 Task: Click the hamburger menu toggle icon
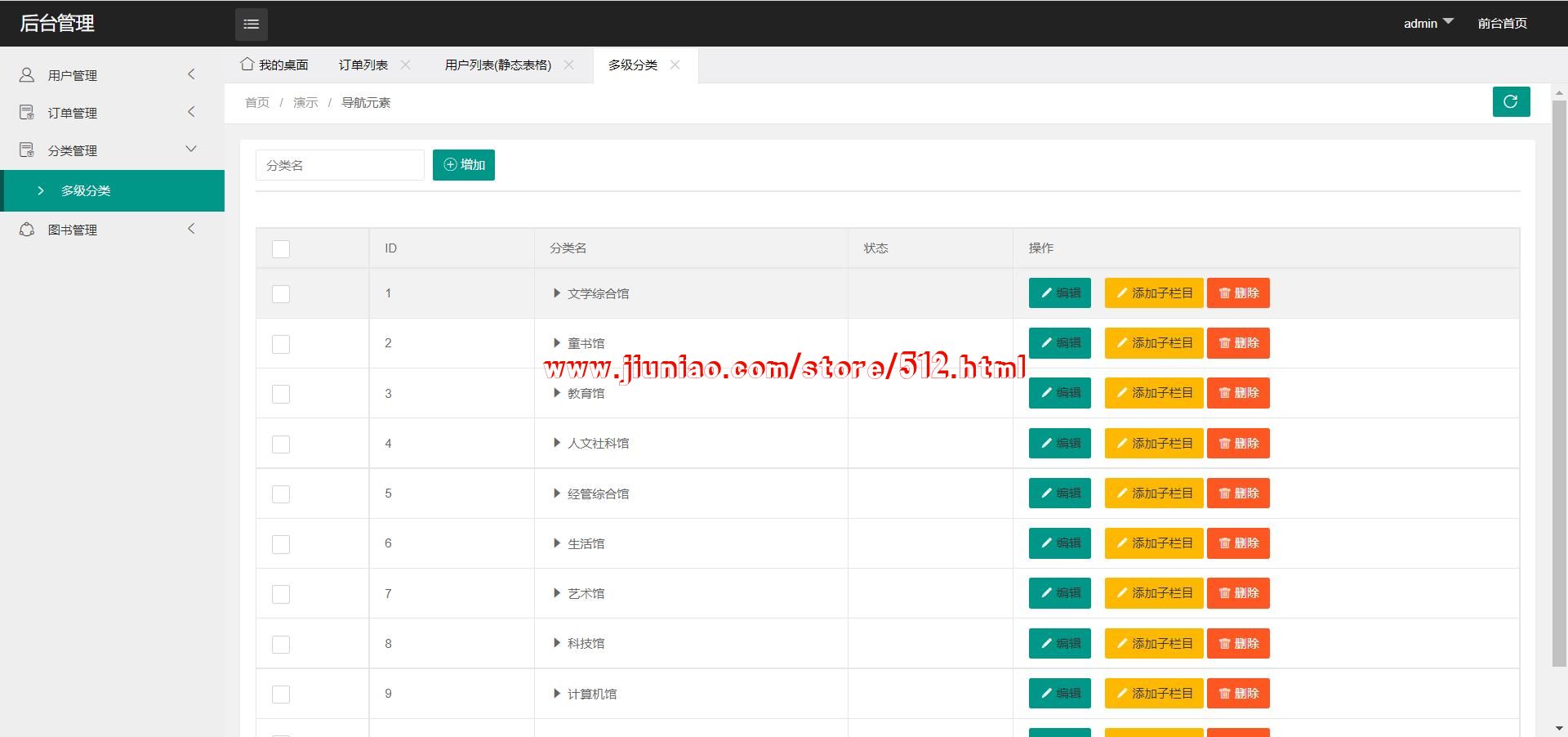pos(251,25)
